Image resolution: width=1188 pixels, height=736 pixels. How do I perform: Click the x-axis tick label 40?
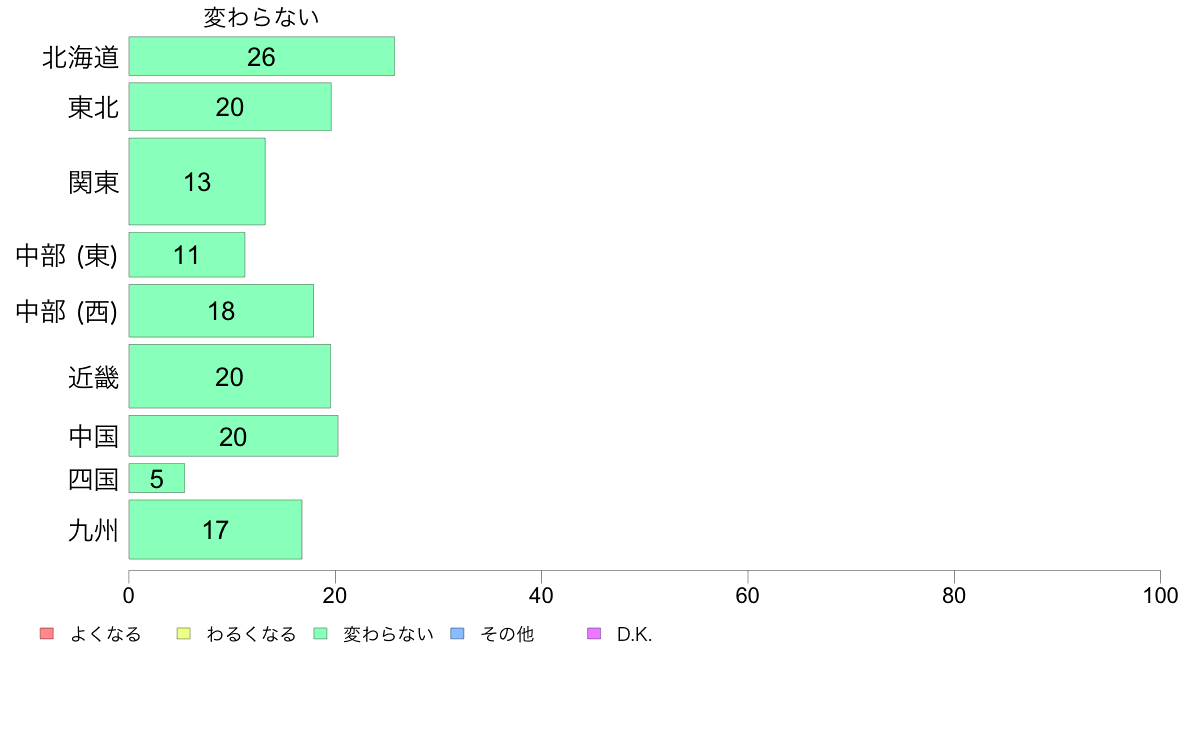coord(541,595)
